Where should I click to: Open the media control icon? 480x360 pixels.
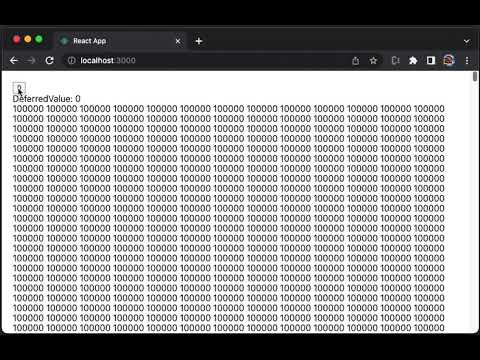tap(396, 61)
